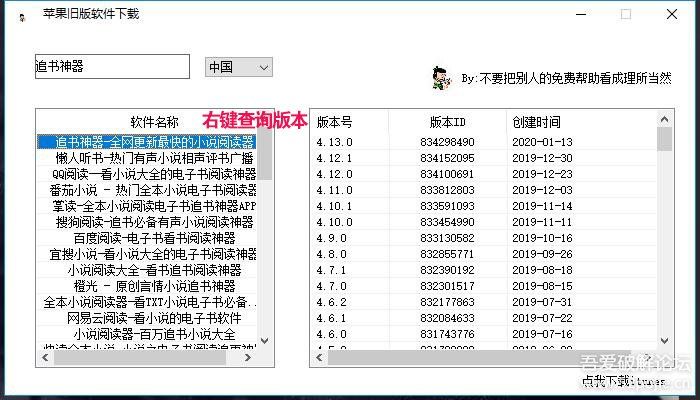
Task: Select 橙光 - 原创言情小说追书神器 row
Action: (x=147, y=286)
